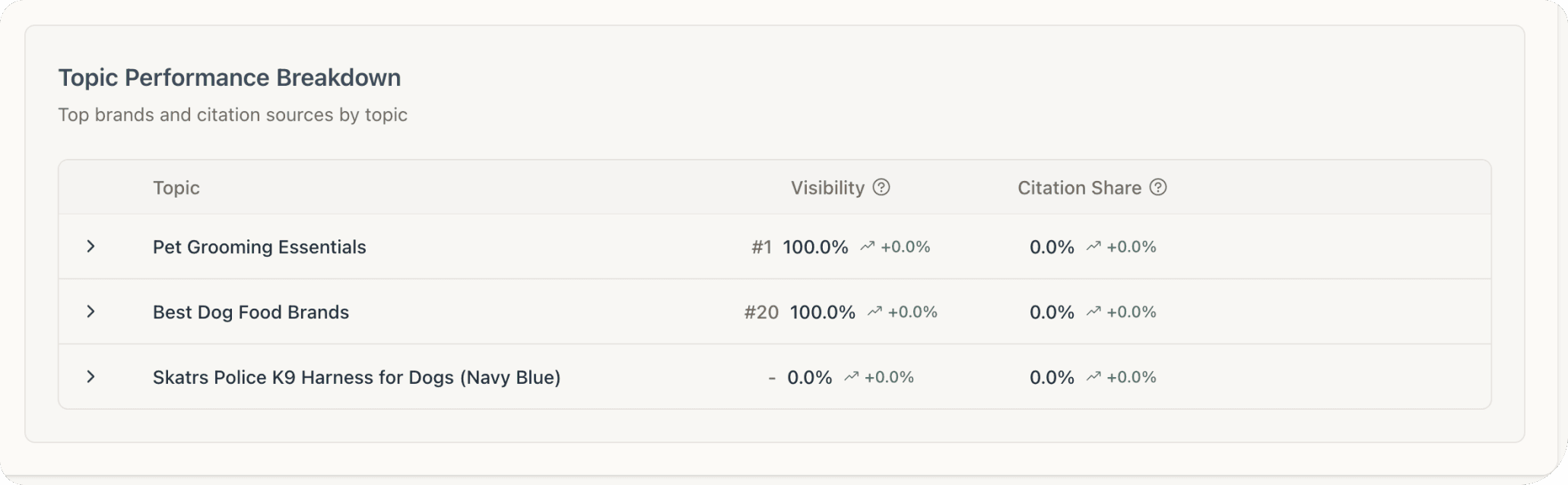Viewport: 1568px width, 485px height.
Task: Expand the Best Dog Food Brands row
Action: (x=92, y=312)
